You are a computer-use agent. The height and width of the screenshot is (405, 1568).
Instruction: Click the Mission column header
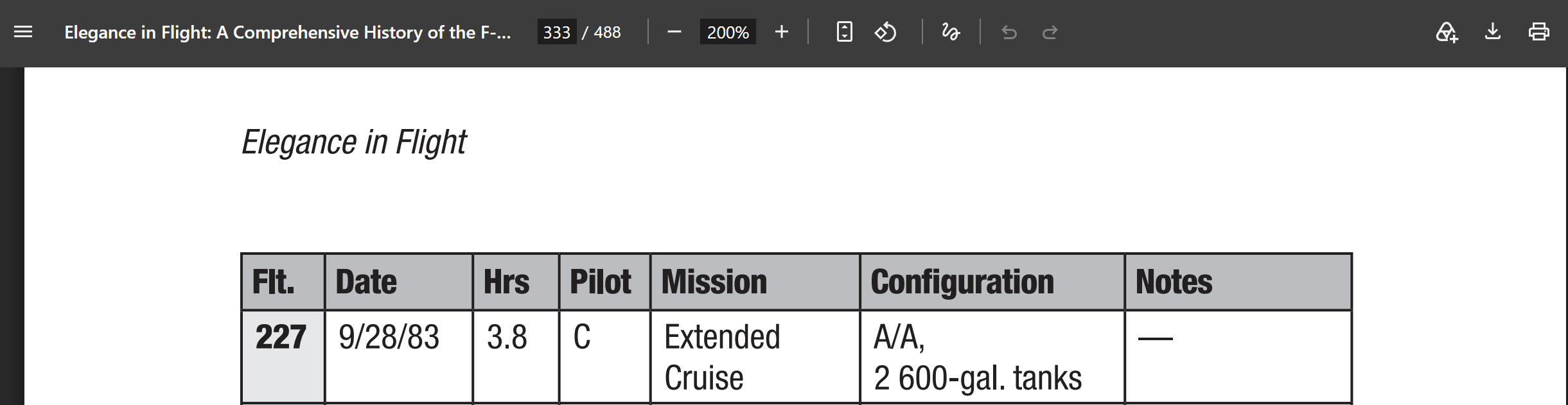pos(755,282)
